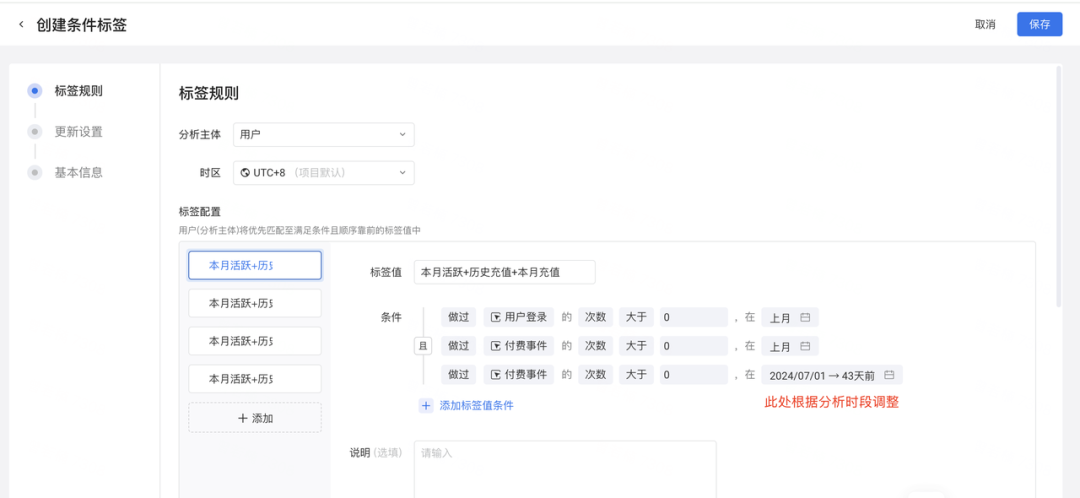Click the value field 0 in the 用户登录 row

point(694,317)
